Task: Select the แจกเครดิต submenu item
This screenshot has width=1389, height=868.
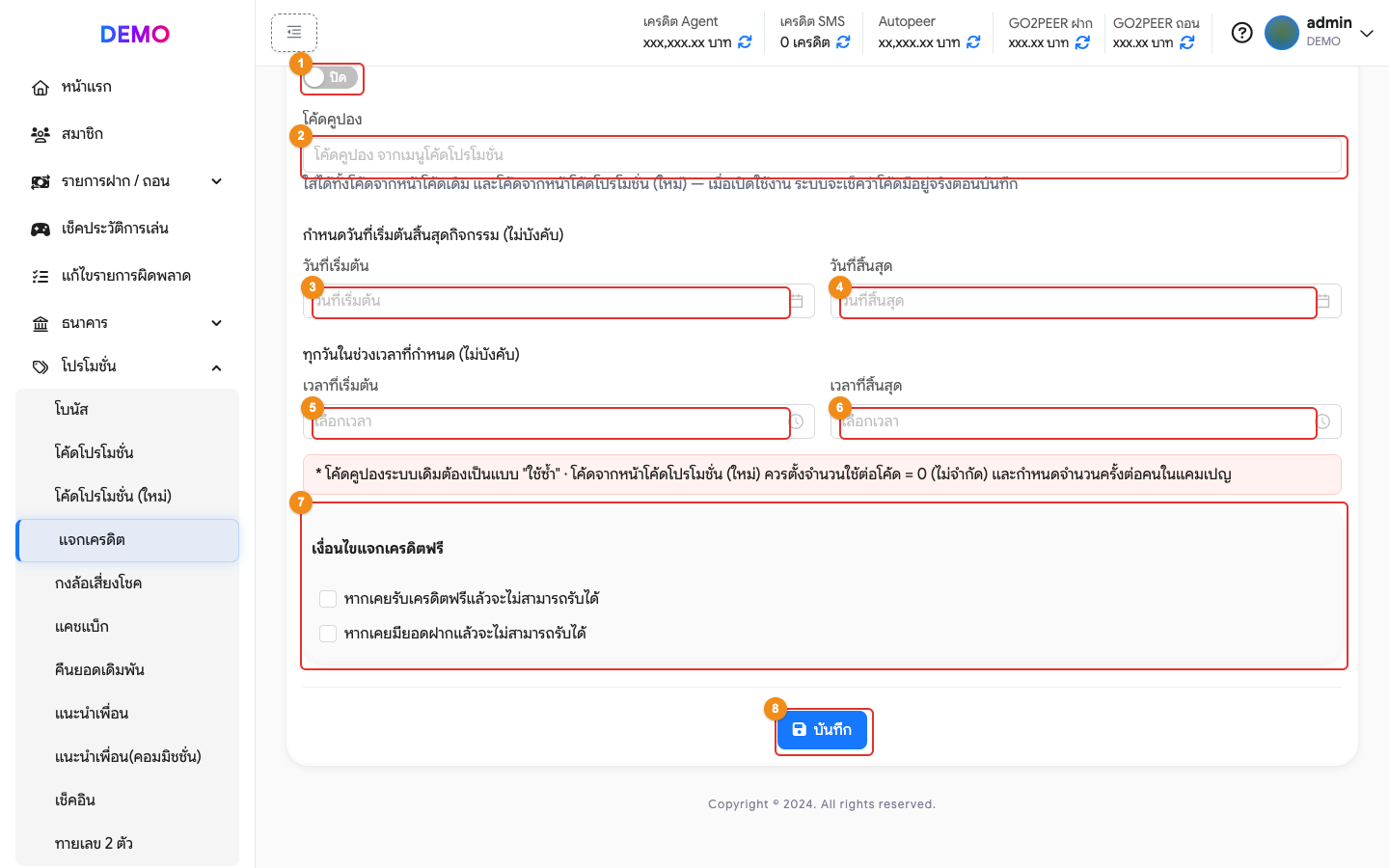Action: (x=127, y=540)
